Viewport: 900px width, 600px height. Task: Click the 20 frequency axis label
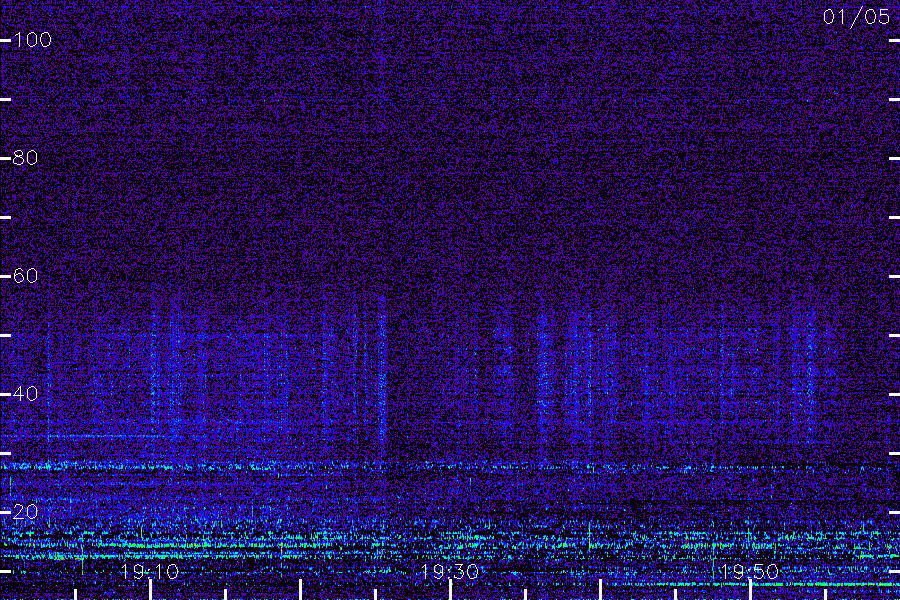(25, 512)
